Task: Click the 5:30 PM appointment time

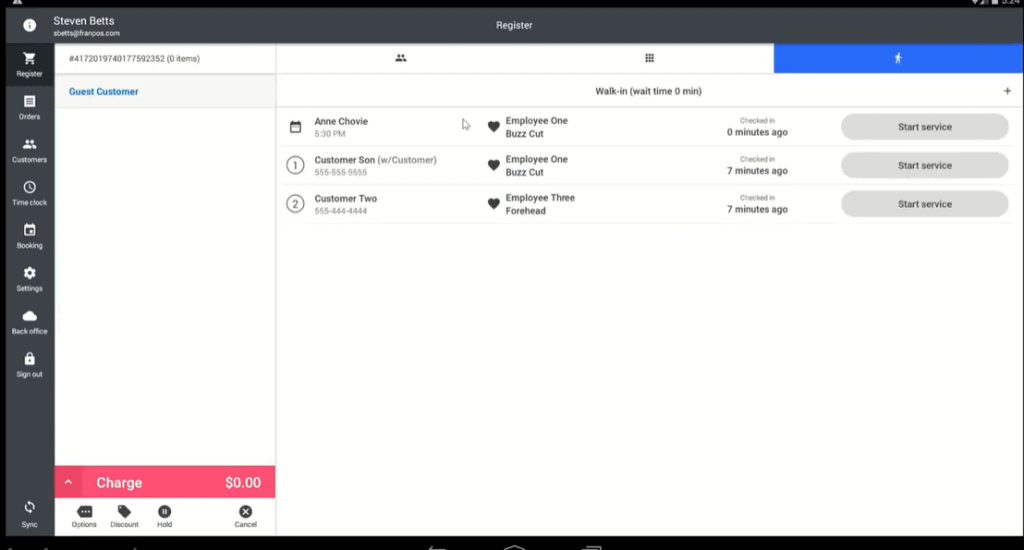Action: click(330, 134)
